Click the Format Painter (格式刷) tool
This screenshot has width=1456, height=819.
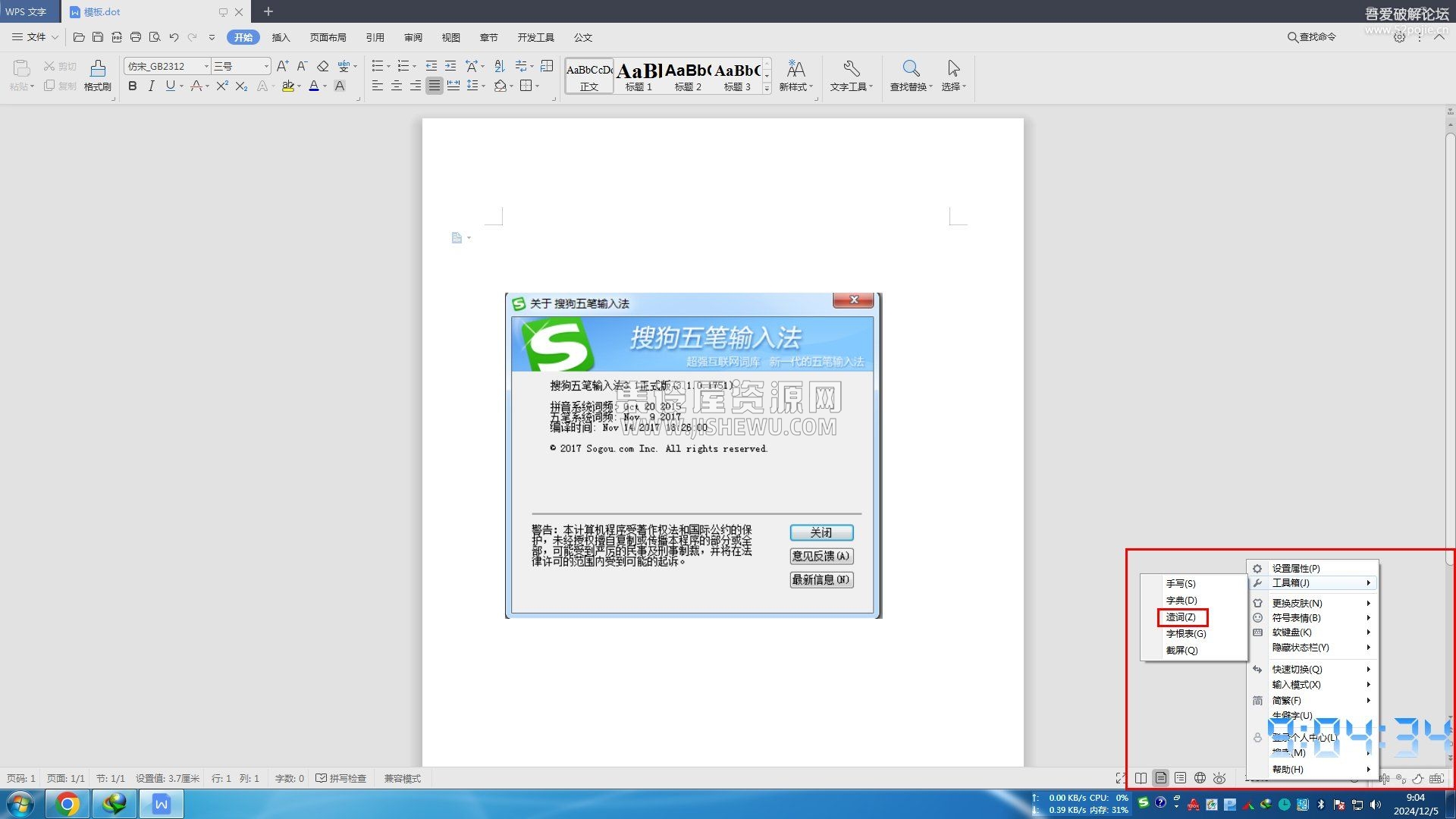[98, 75]
